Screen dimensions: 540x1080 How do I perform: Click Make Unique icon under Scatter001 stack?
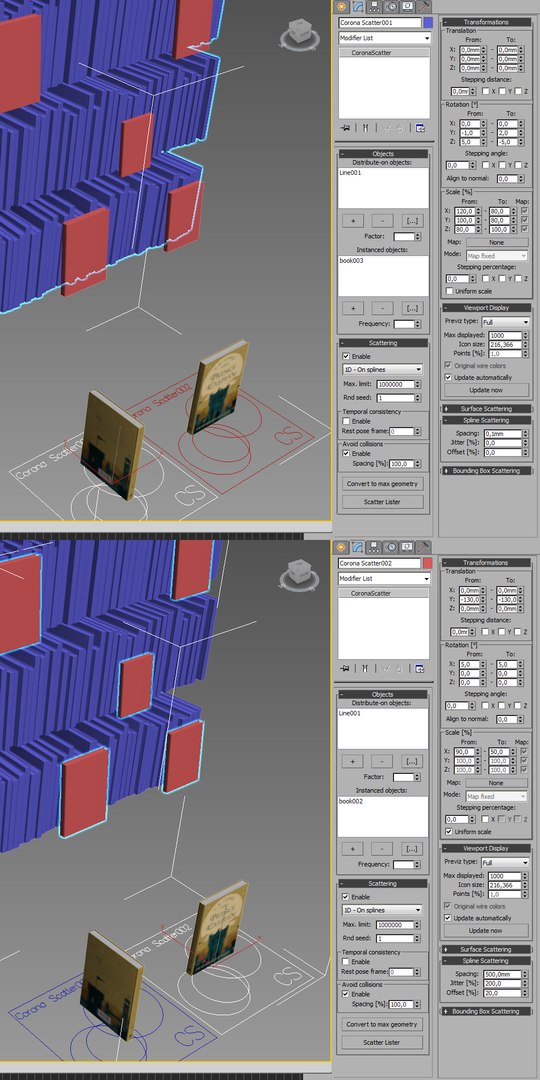pos(386,128)
